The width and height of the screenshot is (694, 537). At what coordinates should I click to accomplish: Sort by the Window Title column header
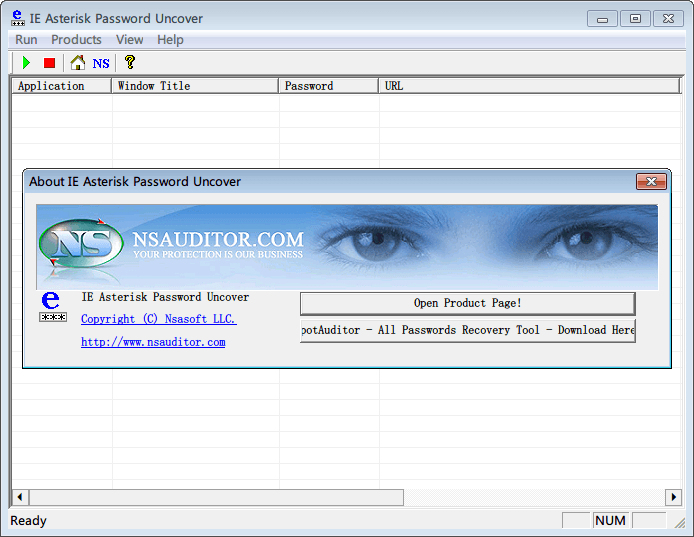click(195, 86)
